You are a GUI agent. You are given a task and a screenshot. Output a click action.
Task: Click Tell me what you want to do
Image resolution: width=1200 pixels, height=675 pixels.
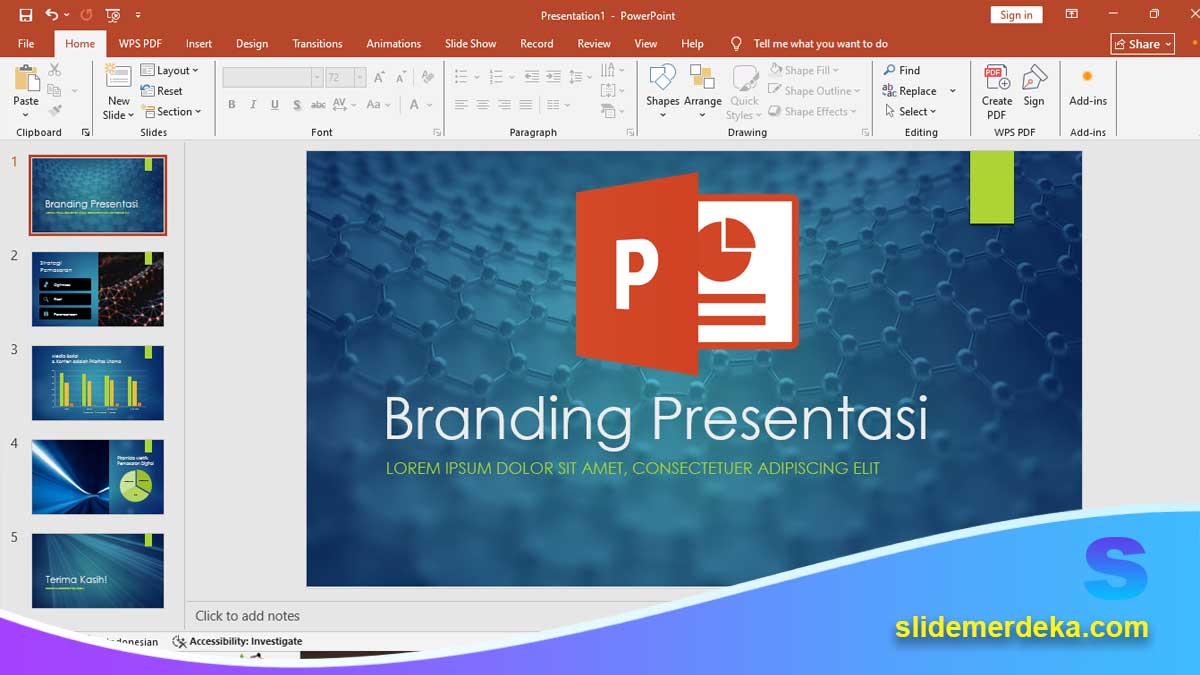point(820,44)
